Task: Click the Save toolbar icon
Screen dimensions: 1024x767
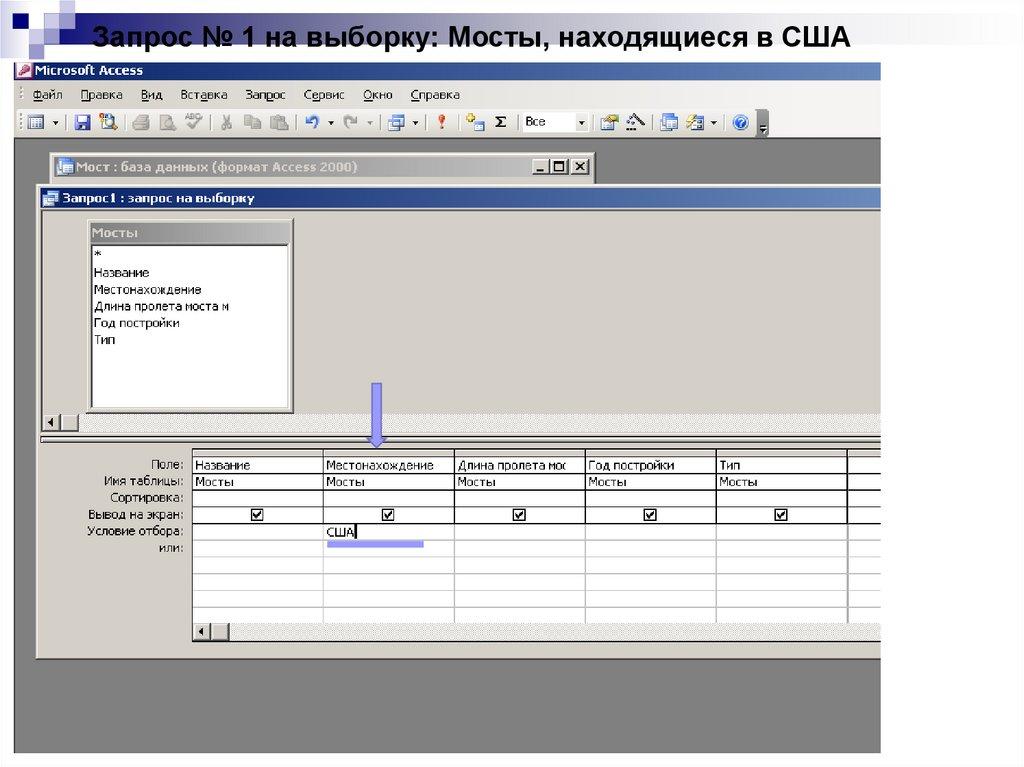Action: [83, 122]
